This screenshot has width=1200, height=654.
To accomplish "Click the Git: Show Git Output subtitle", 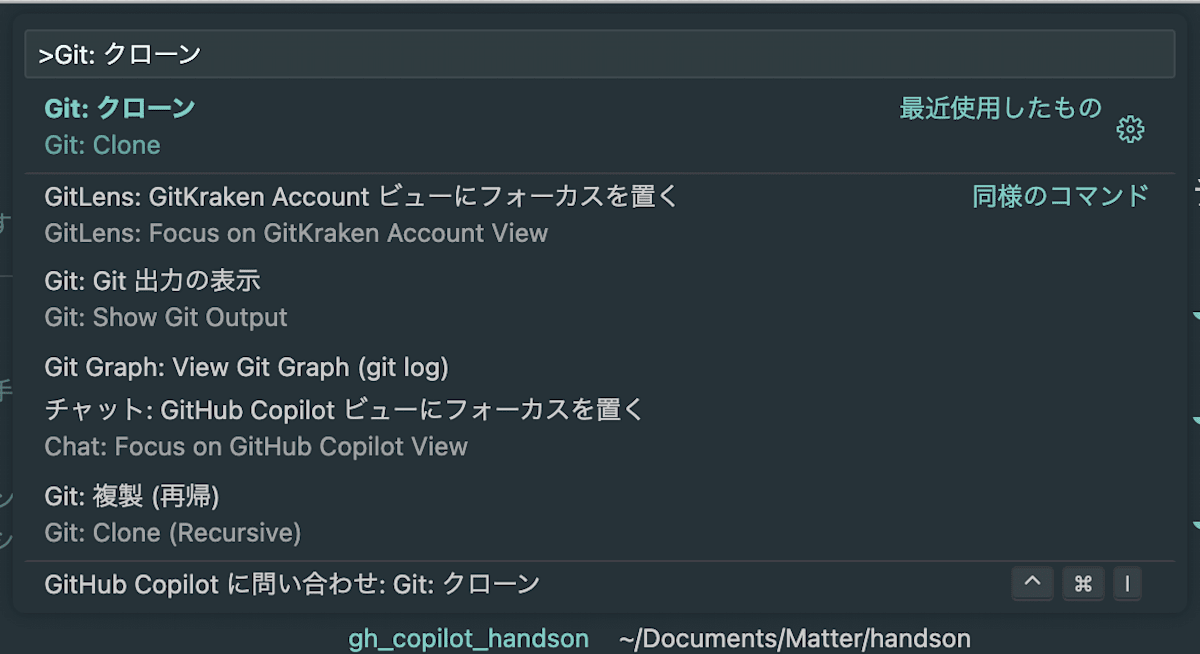I will point(166,318).
